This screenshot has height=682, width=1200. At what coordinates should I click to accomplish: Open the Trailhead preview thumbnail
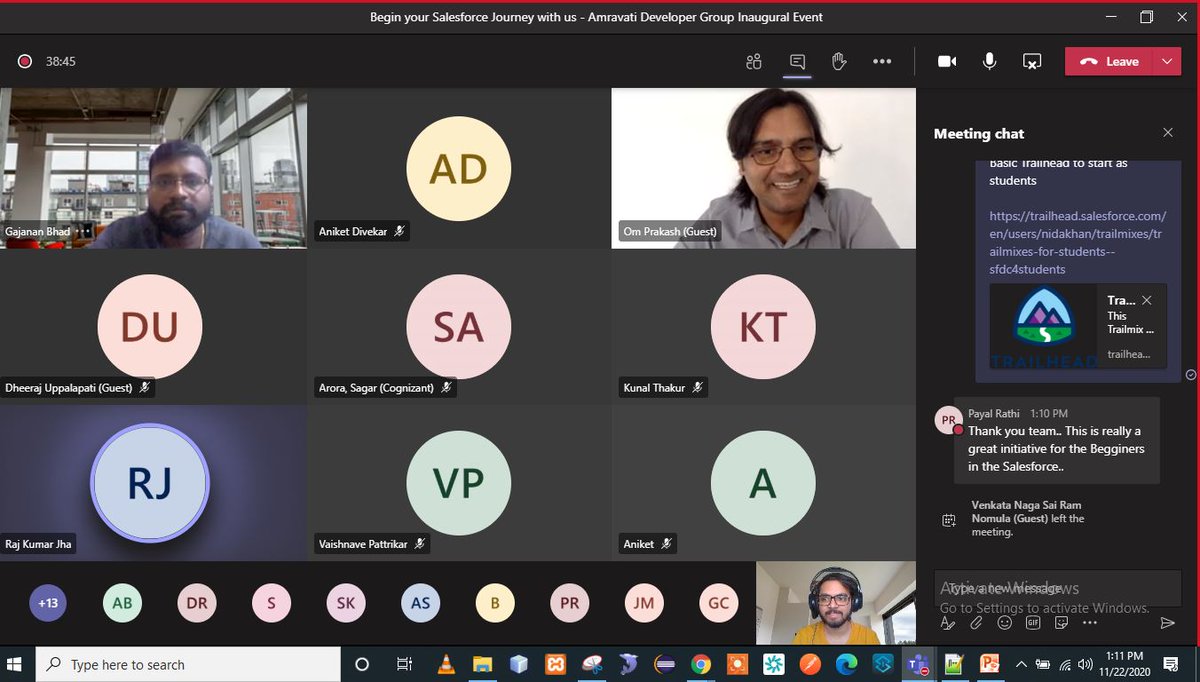(x=1044, y=327)
